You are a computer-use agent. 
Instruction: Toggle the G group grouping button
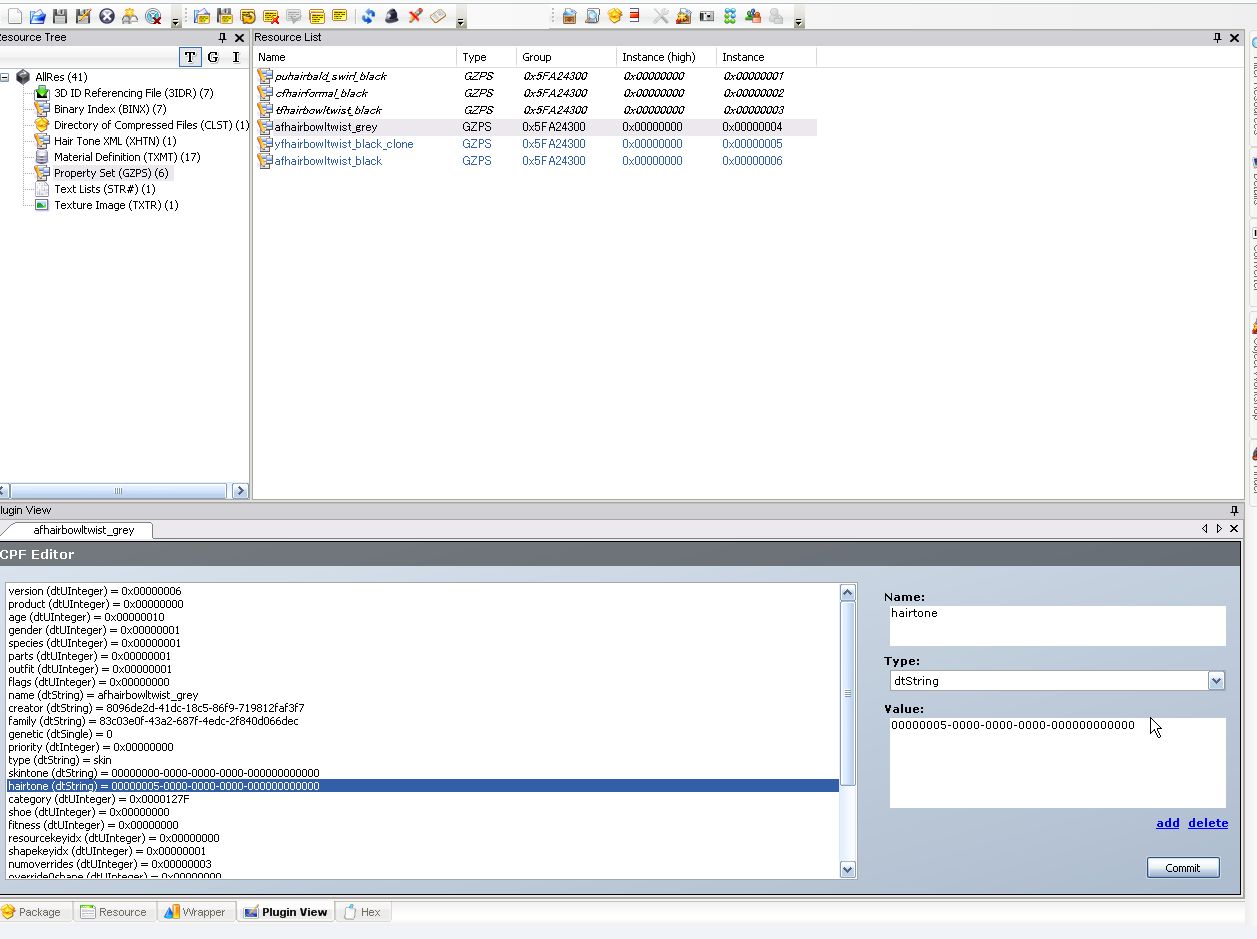tap(213, 57)
